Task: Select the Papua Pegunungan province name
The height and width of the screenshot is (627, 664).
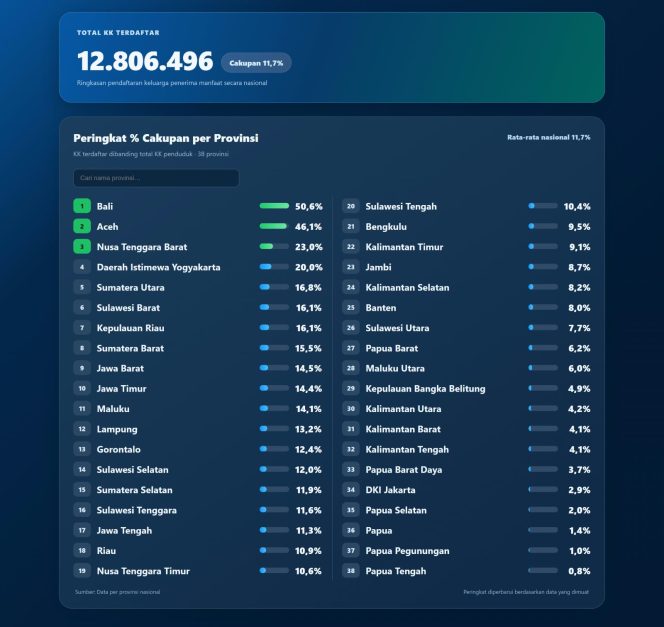Action: [x=407, y=551]
